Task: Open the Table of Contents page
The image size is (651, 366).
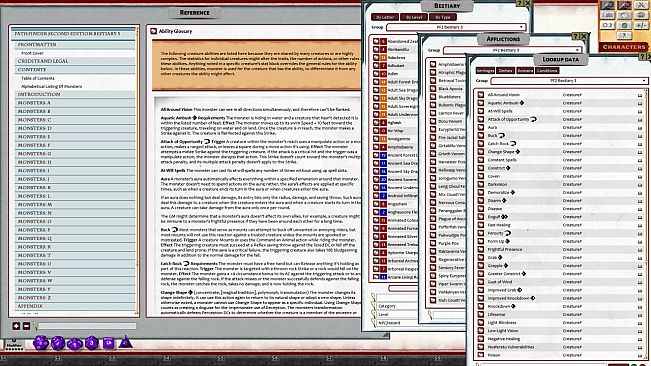Action: pyautogui.click(x=38, y=78)
